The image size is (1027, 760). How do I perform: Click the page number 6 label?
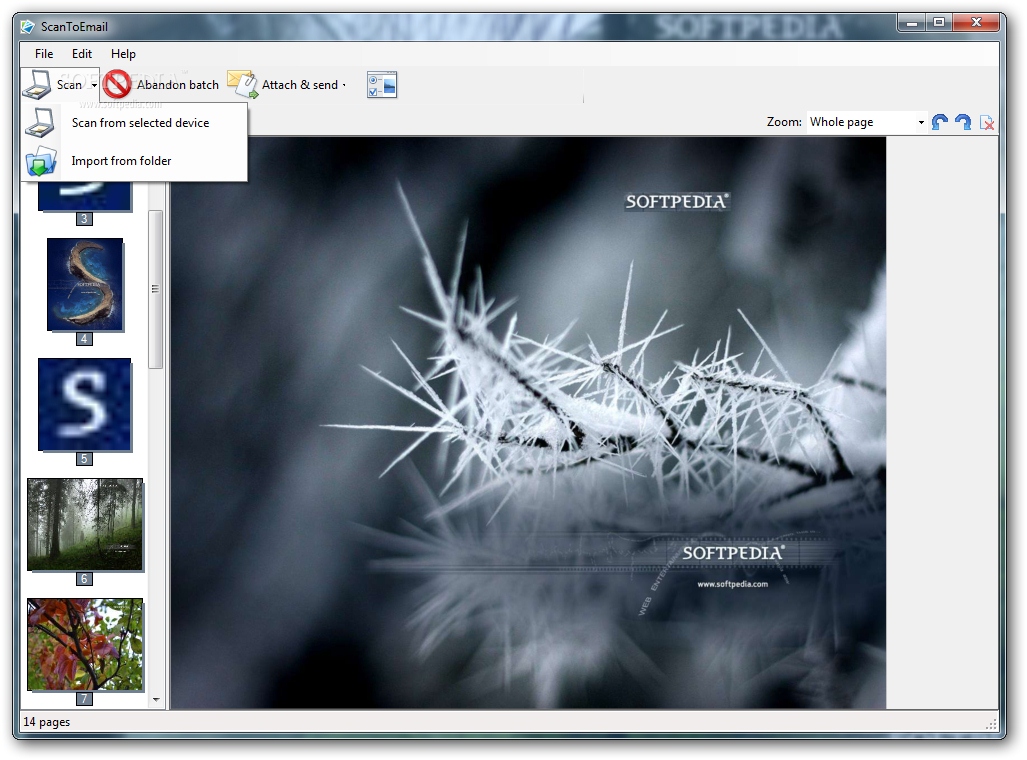point(84,579)
